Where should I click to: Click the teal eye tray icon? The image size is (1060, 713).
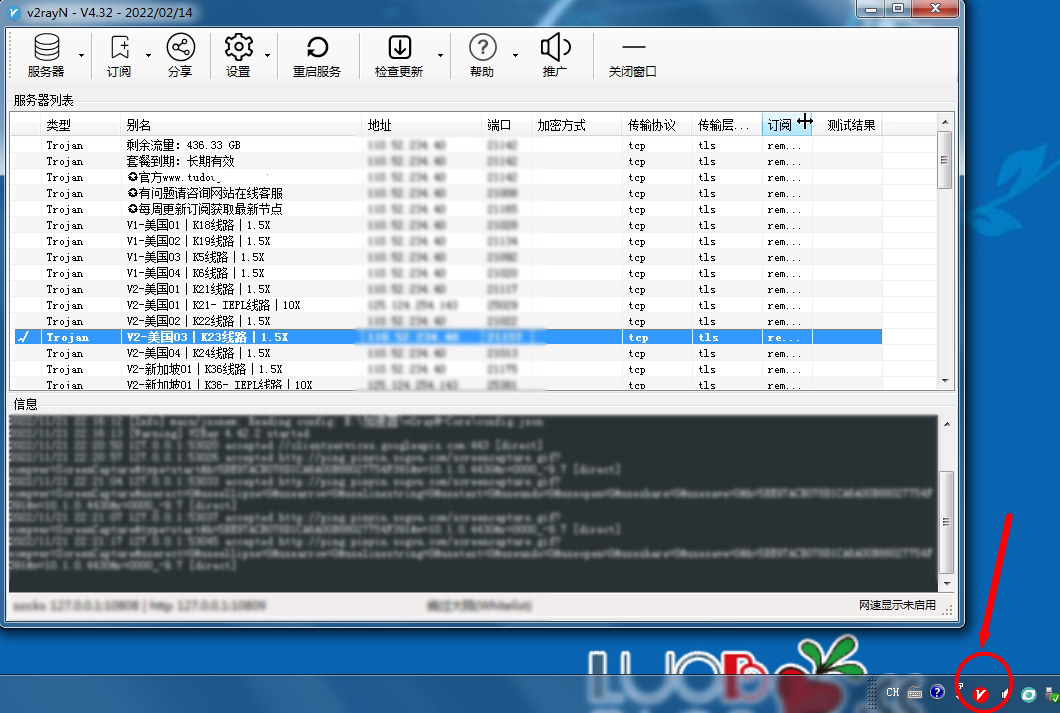point(1028,694)
